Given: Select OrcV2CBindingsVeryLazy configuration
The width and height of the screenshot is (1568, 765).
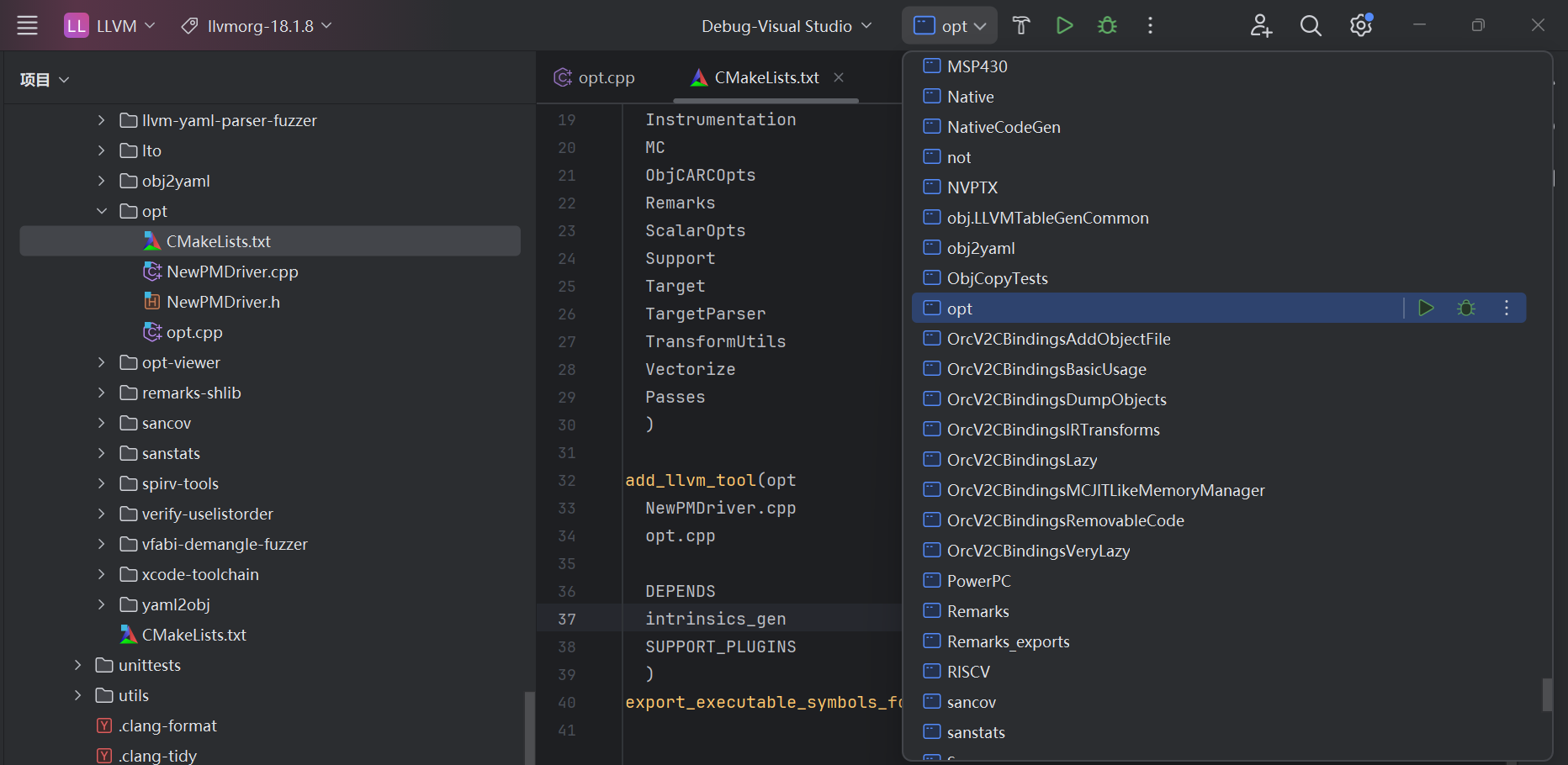Looking at the screenshot, I should pyautogui.click(x=1218, y=551).
